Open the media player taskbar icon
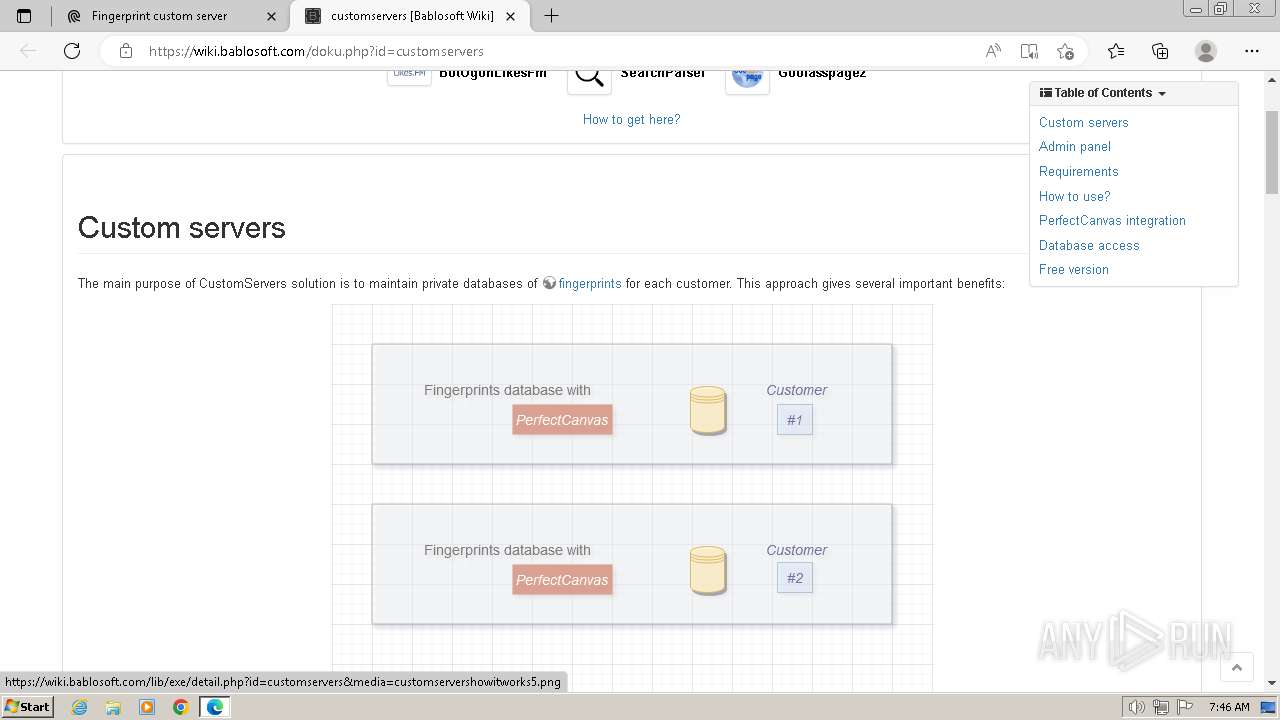This screenshot has width=1280, height=720. coord(147,707)
